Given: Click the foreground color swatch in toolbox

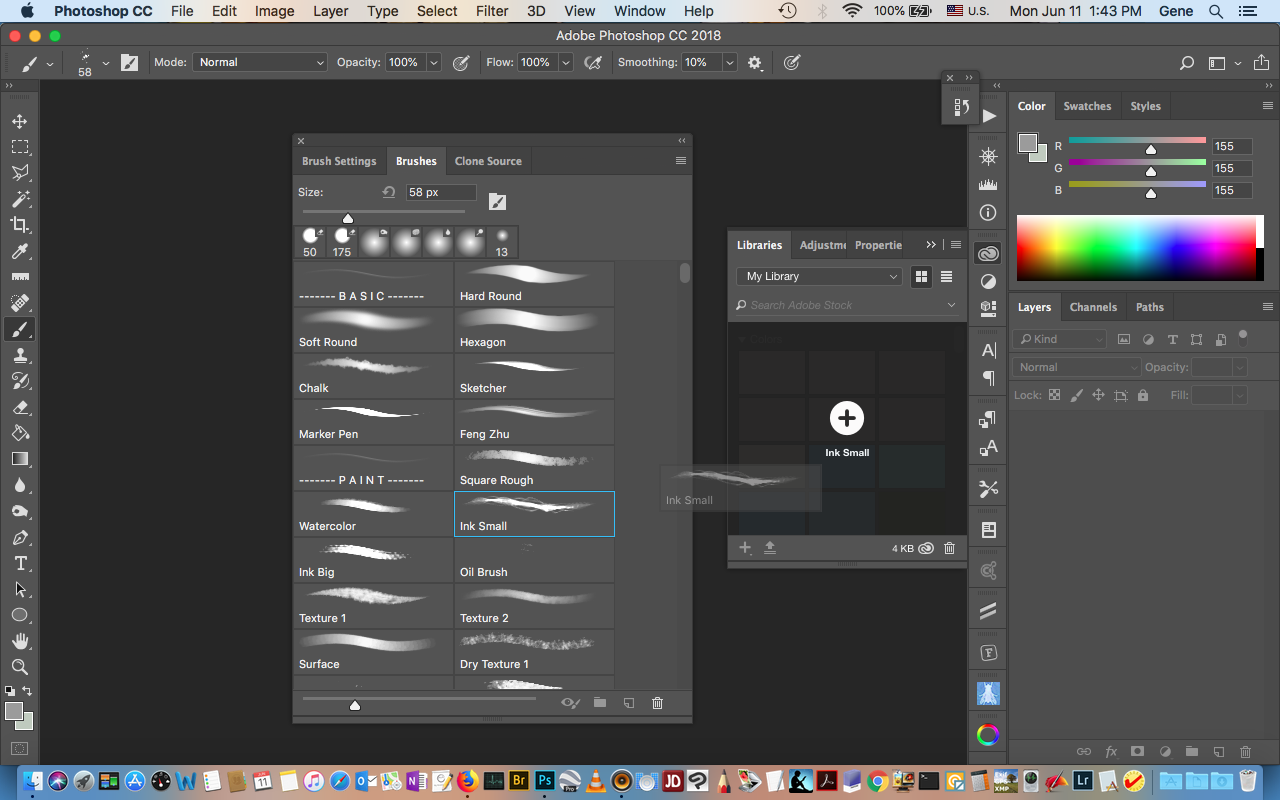Looking at the screenshot, I should pyautogui.click(x=14, y=711).
